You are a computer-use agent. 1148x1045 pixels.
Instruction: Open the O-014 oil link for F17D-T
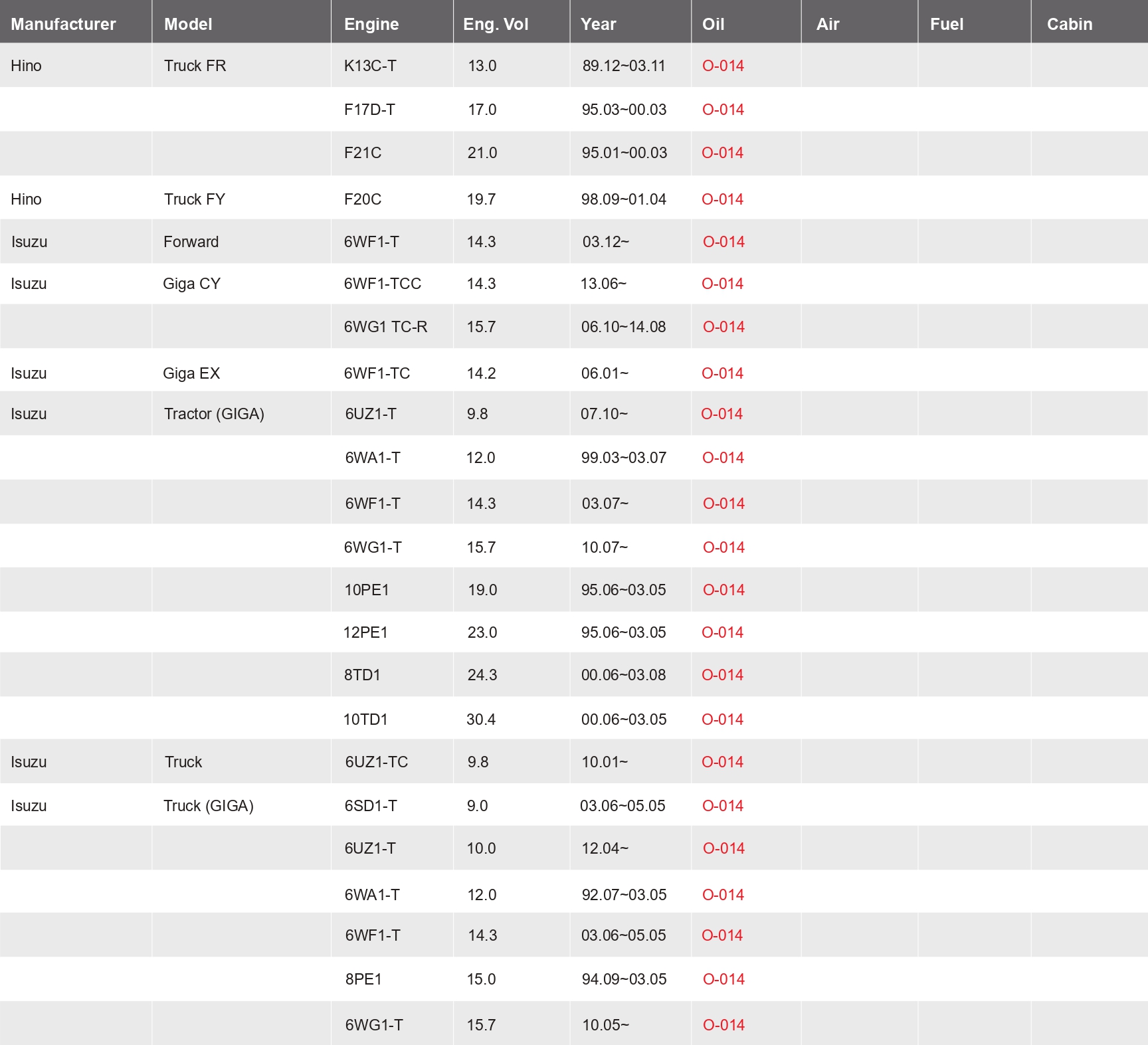coord(723,110)
